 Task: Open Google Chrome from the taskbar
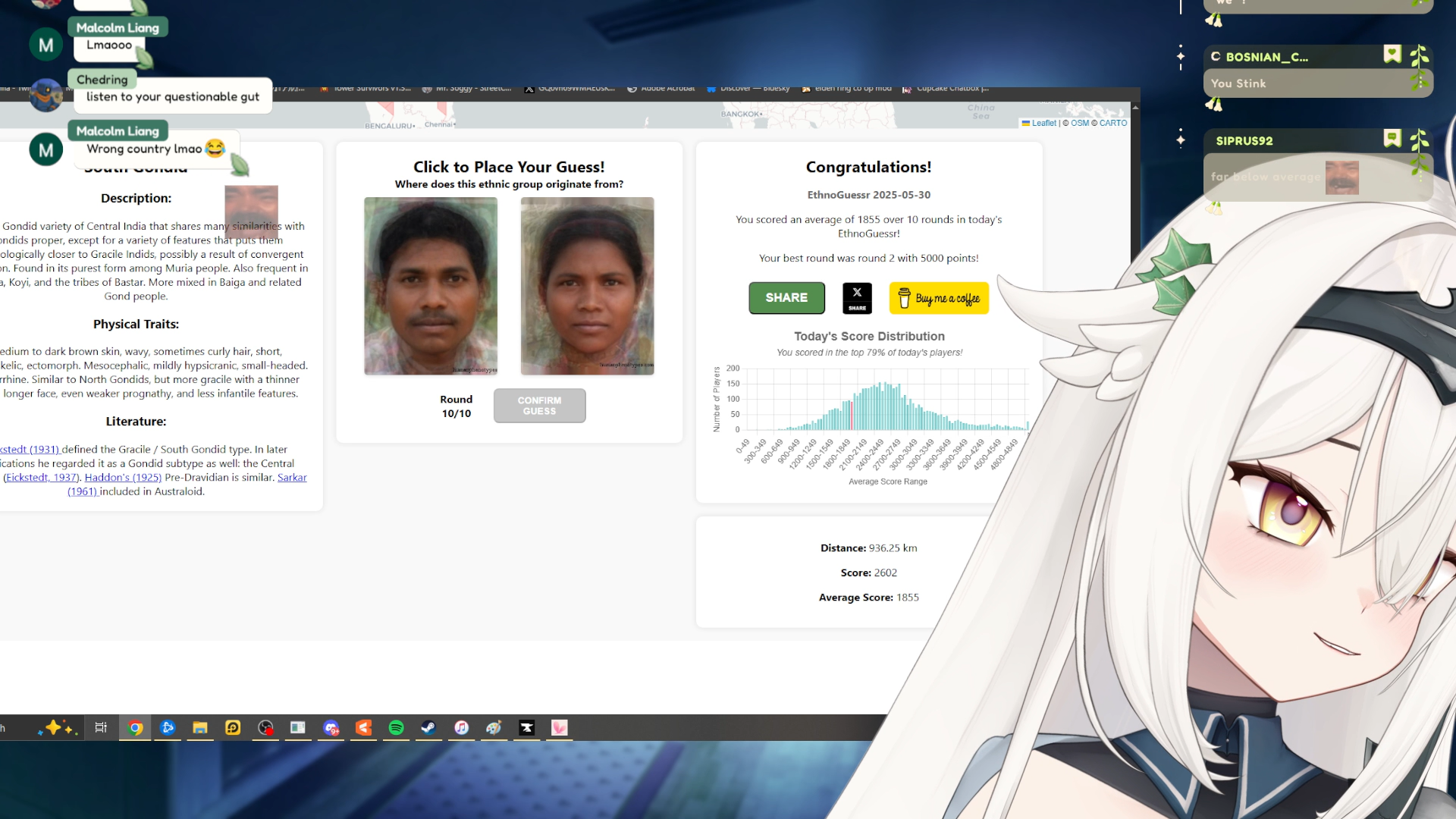click(136, 728)
